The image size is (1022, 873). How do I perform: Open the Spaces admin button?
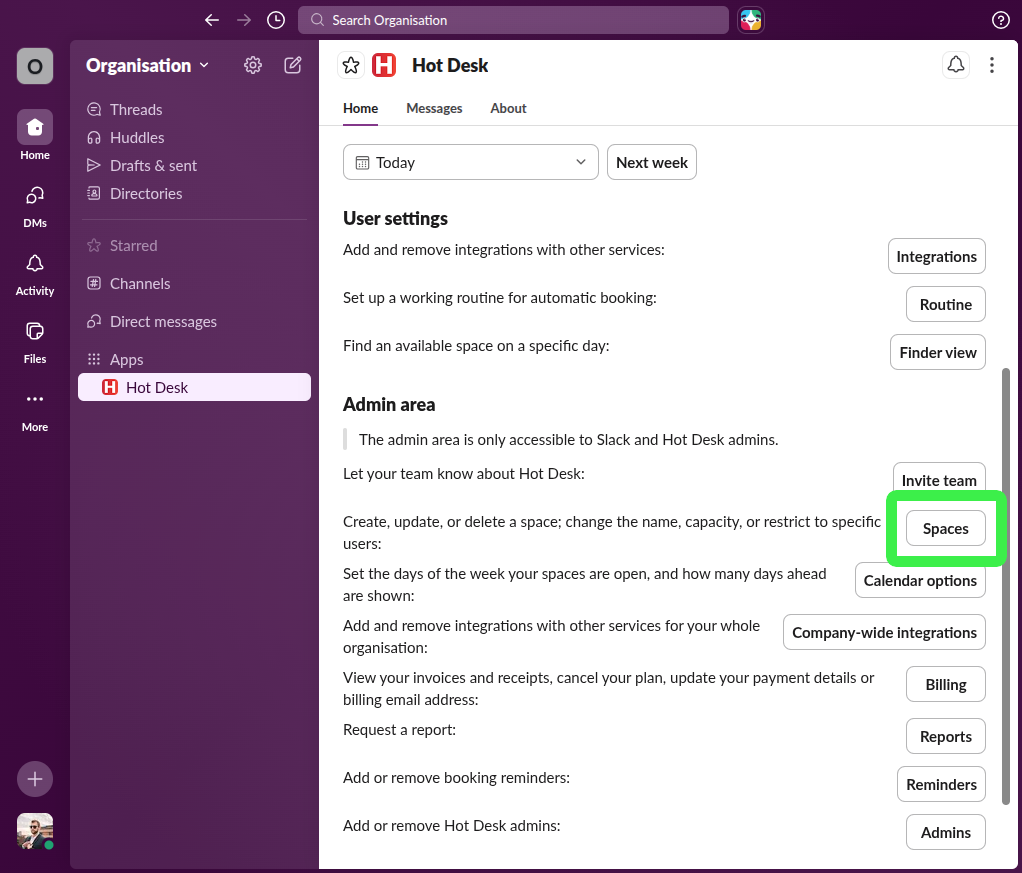coord(945,528)
